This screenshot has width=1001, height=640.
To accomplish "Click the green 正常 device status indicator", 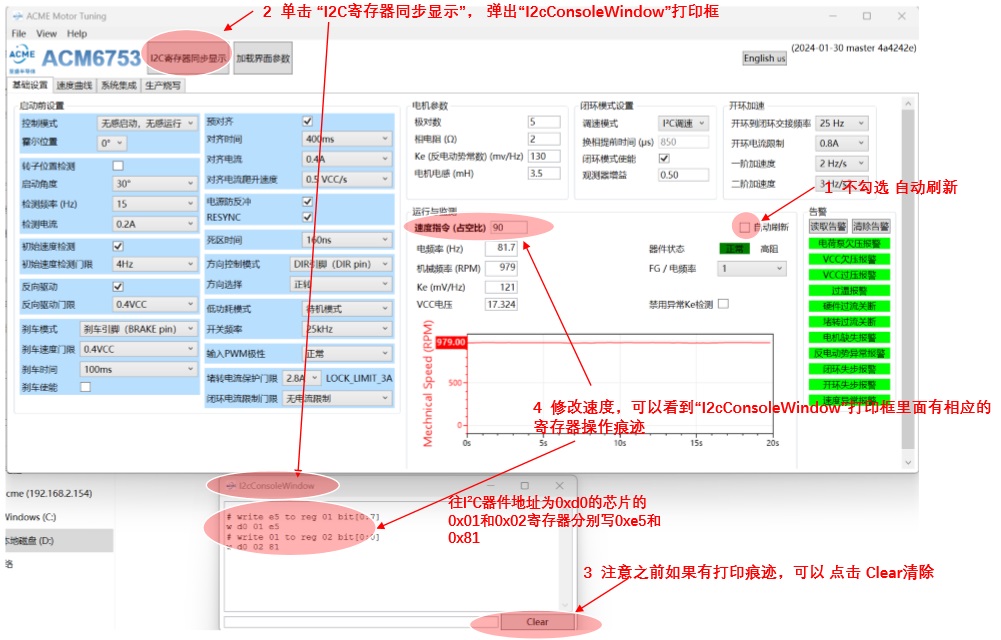I will click(734, 249).
